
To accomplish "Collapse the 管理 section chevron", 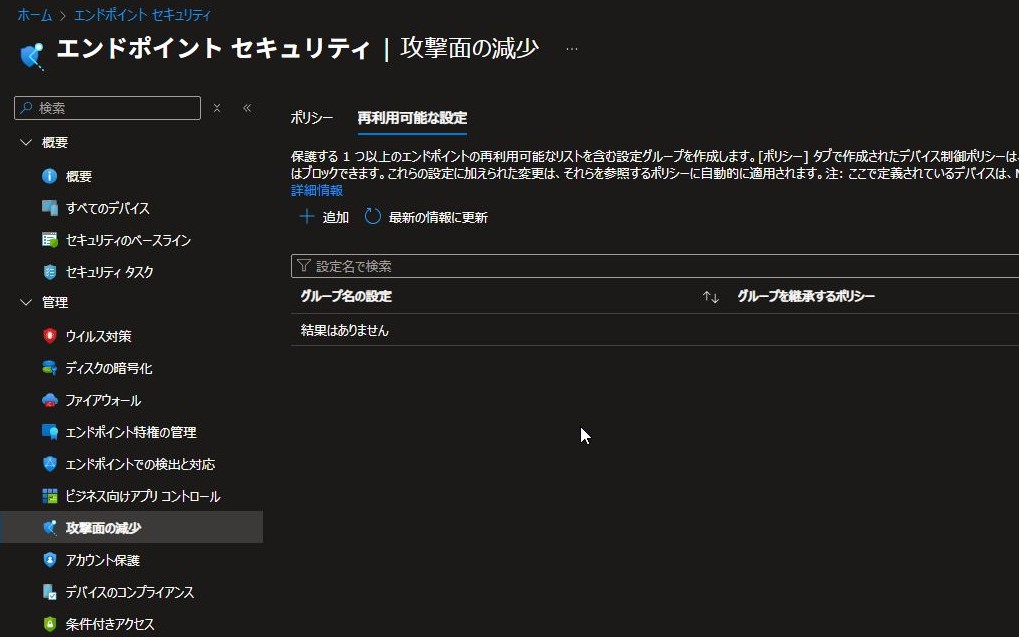I will (26, 302).
